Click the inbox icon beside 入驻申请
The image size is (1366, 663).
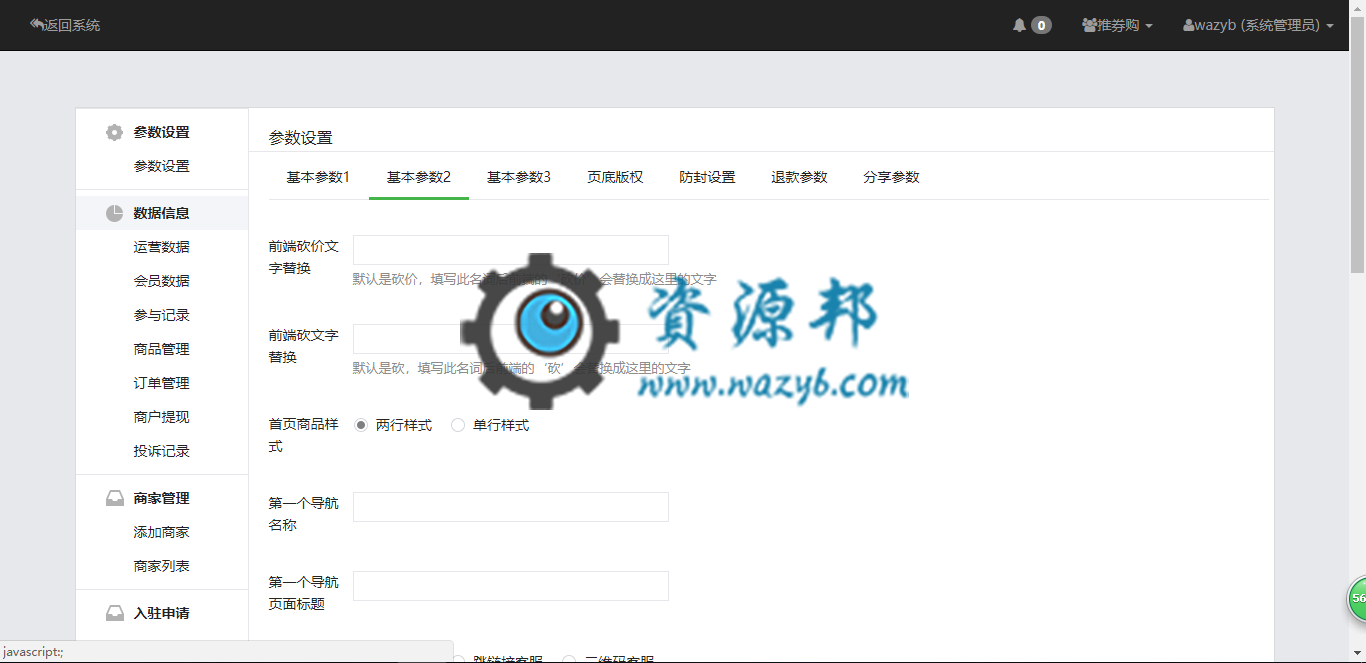coord(115,613)
